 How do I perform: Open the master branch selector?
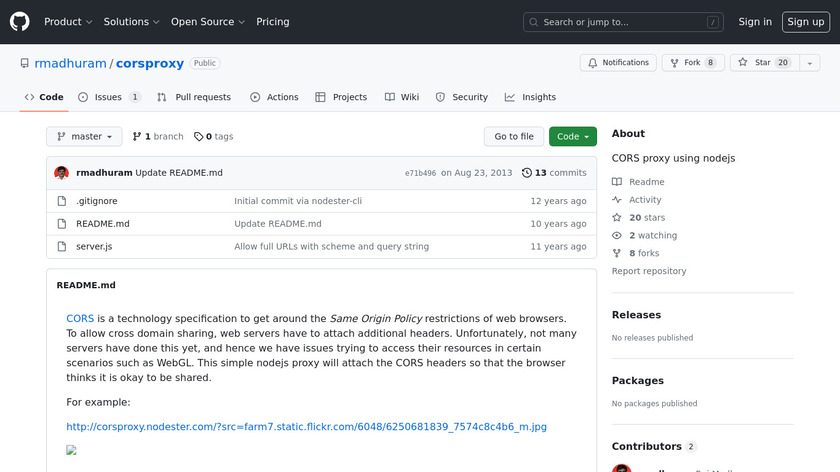(84, 137)
